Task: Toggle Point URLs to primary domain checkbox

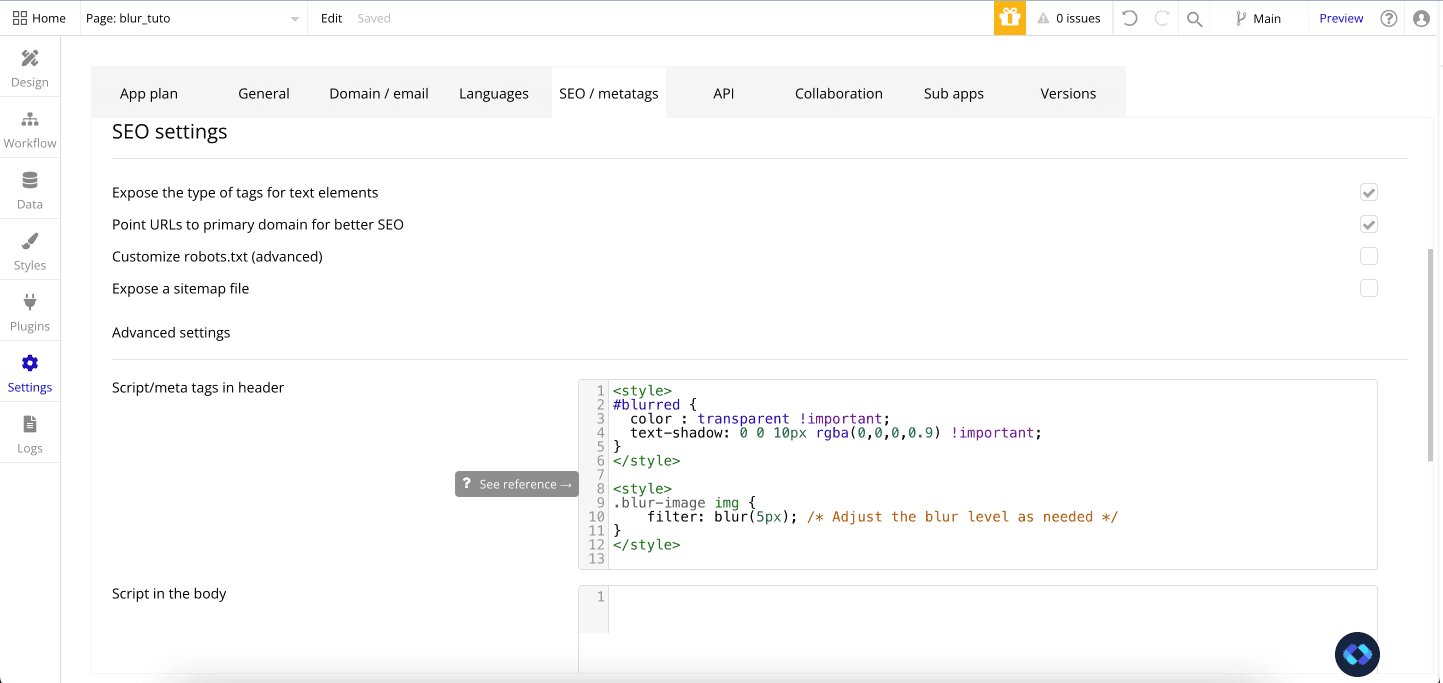Action: coord(1369,224)
